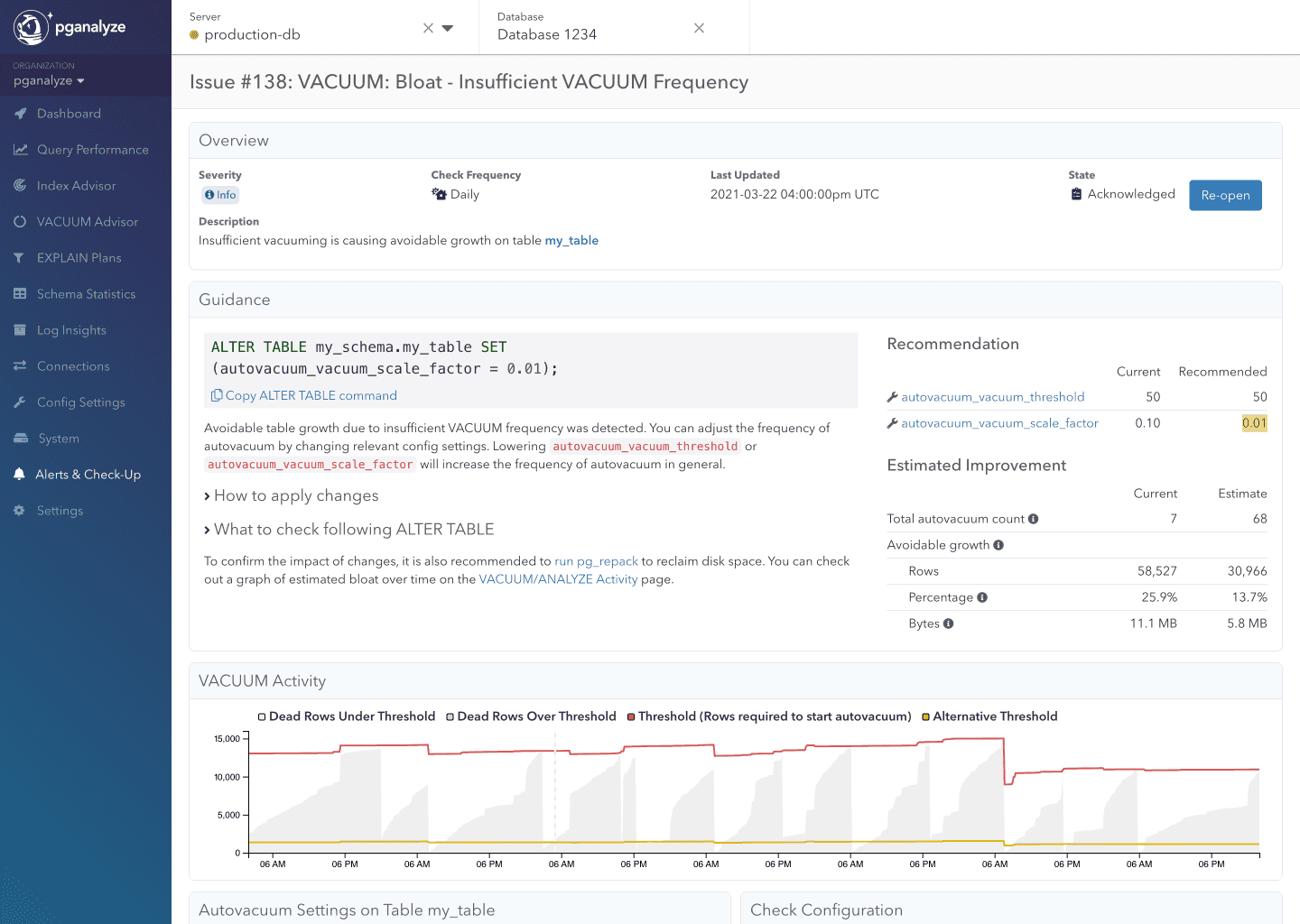Go to Query Performance in sidebar
Screen dimensions: 1300x924
[x=92, y=150]
